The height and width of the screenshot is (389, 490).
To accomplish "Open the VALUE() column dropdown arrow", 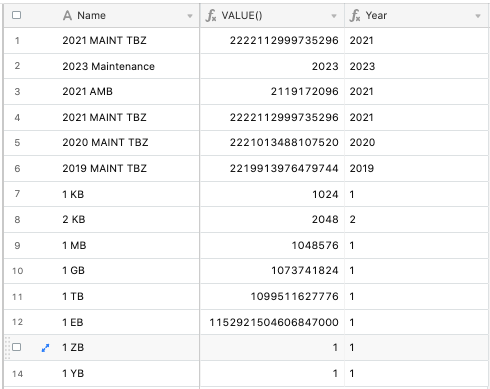I will (334, 16).
